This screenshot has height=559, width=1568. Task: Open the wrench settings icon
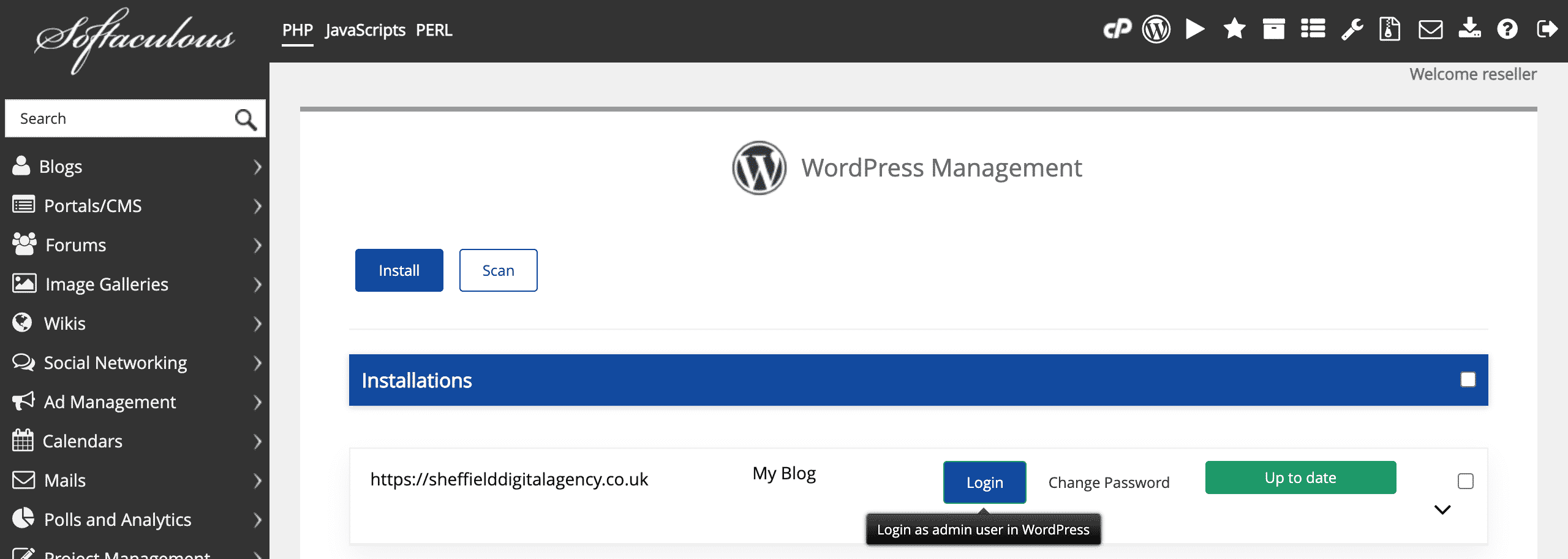tap(1352, 29)
